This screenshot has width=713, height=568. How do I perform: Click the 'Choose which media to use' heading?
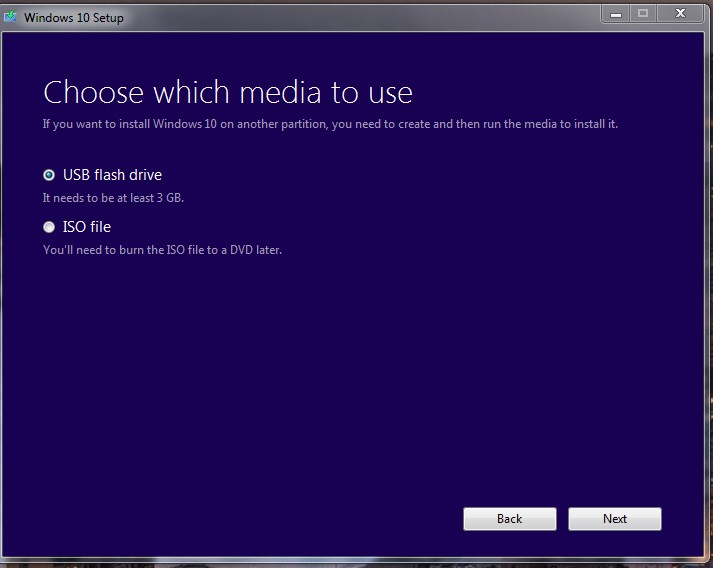tap(228, 92)
